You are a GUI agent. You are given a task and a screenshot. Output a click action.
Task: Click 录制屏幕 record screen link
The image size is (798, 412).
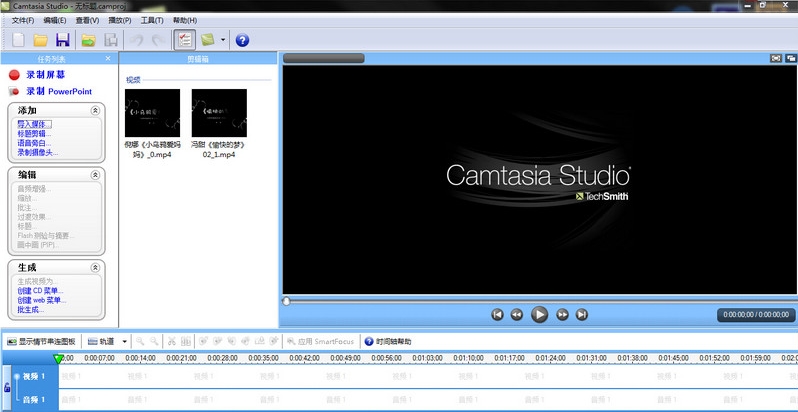click(x=46, y=75)
